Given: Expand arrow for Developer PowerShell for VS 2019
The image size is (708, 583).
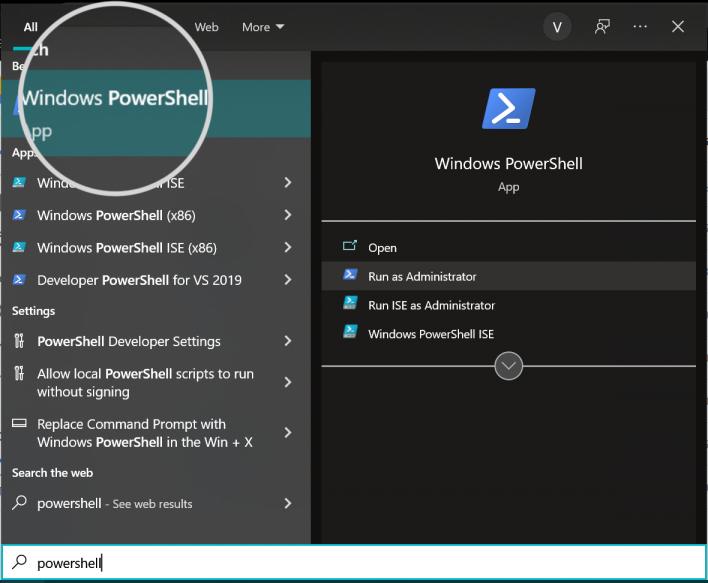Looking at the screenshot, I should pyautogui.click(x=288, y=280).
